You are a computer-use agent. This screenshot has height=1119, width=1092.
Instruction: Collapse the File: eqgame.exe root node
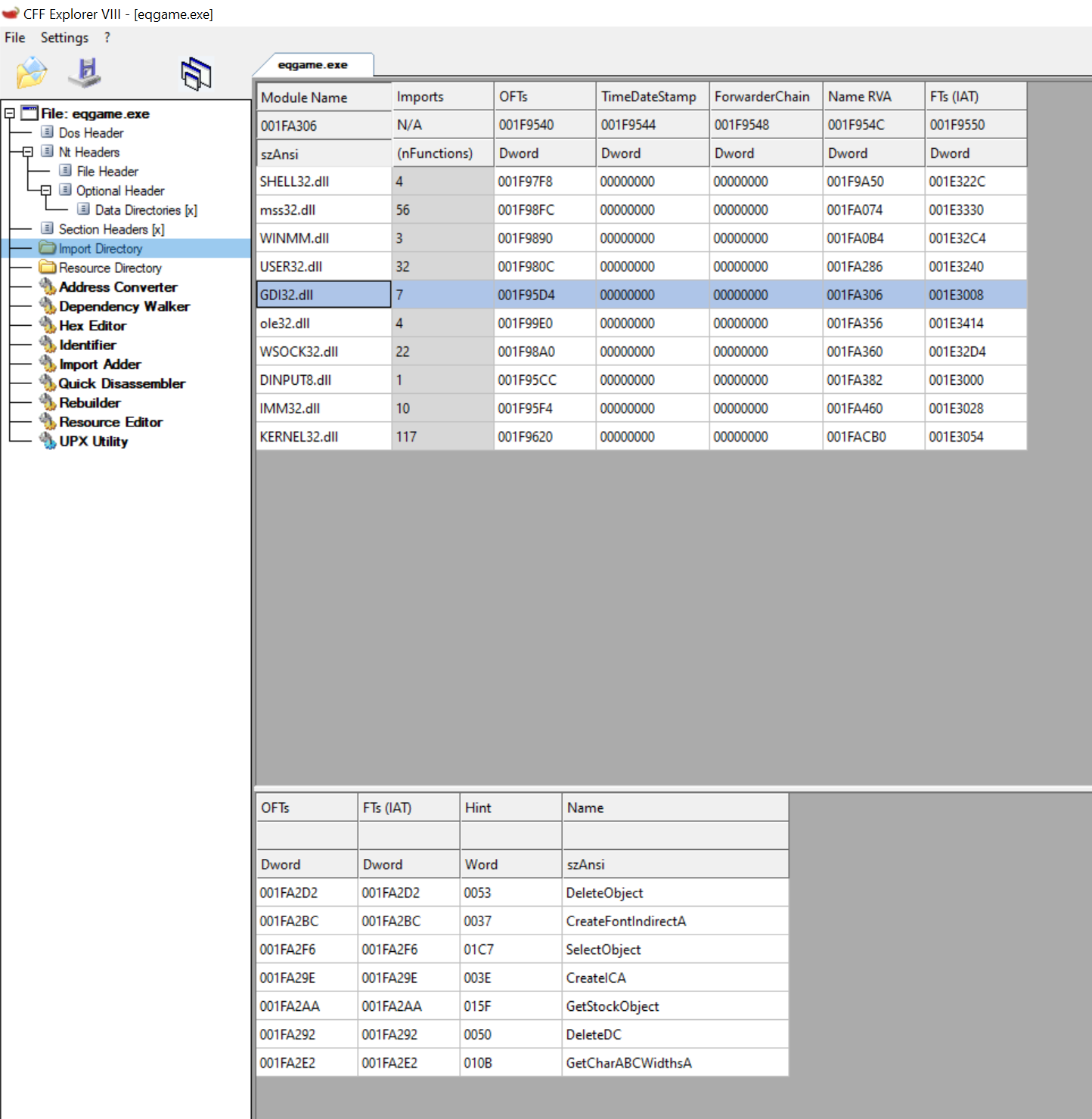point(10,113)
